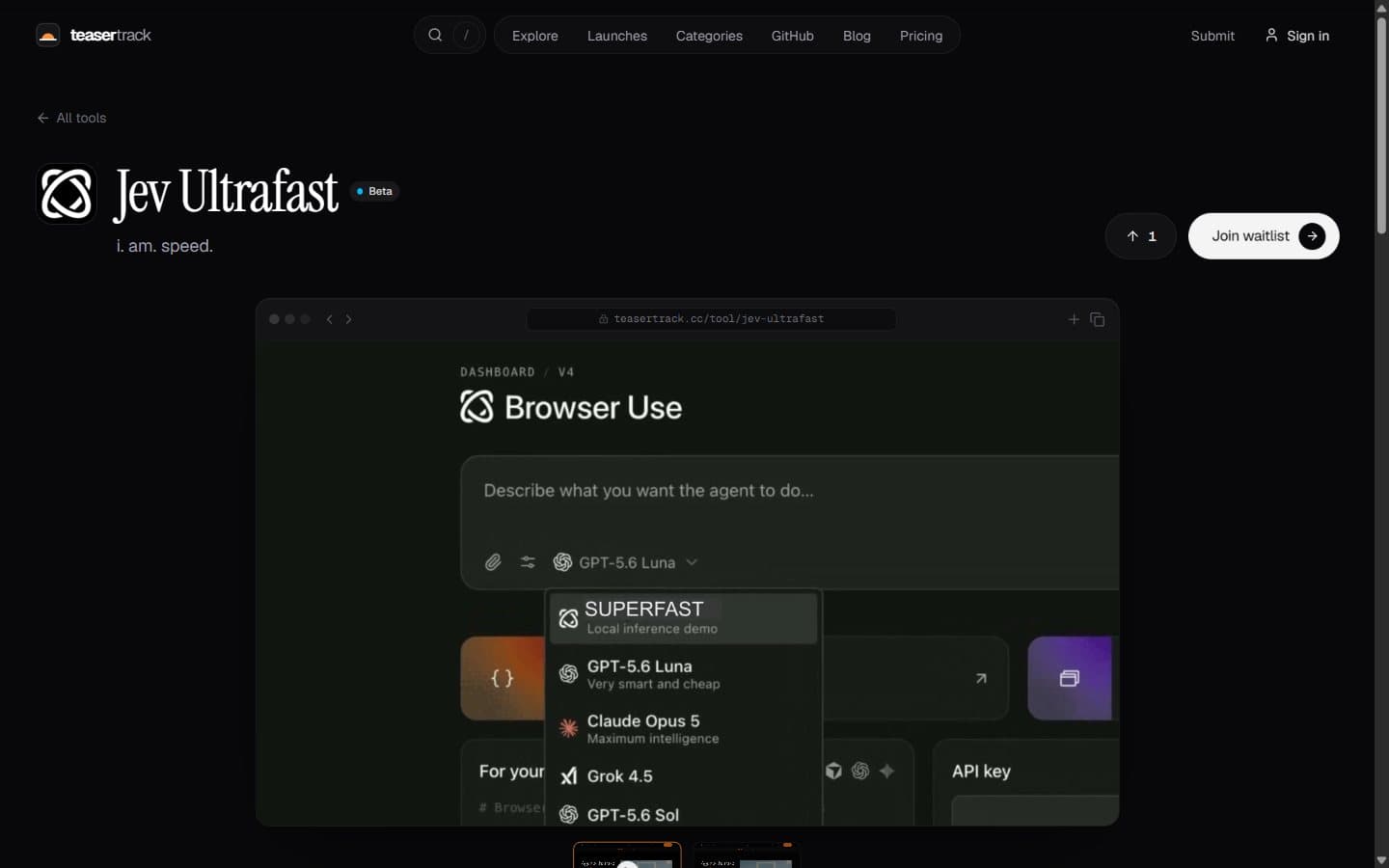
Task: Select the orange-outlined screenshot thumbnail
Action: pos(627,854)
